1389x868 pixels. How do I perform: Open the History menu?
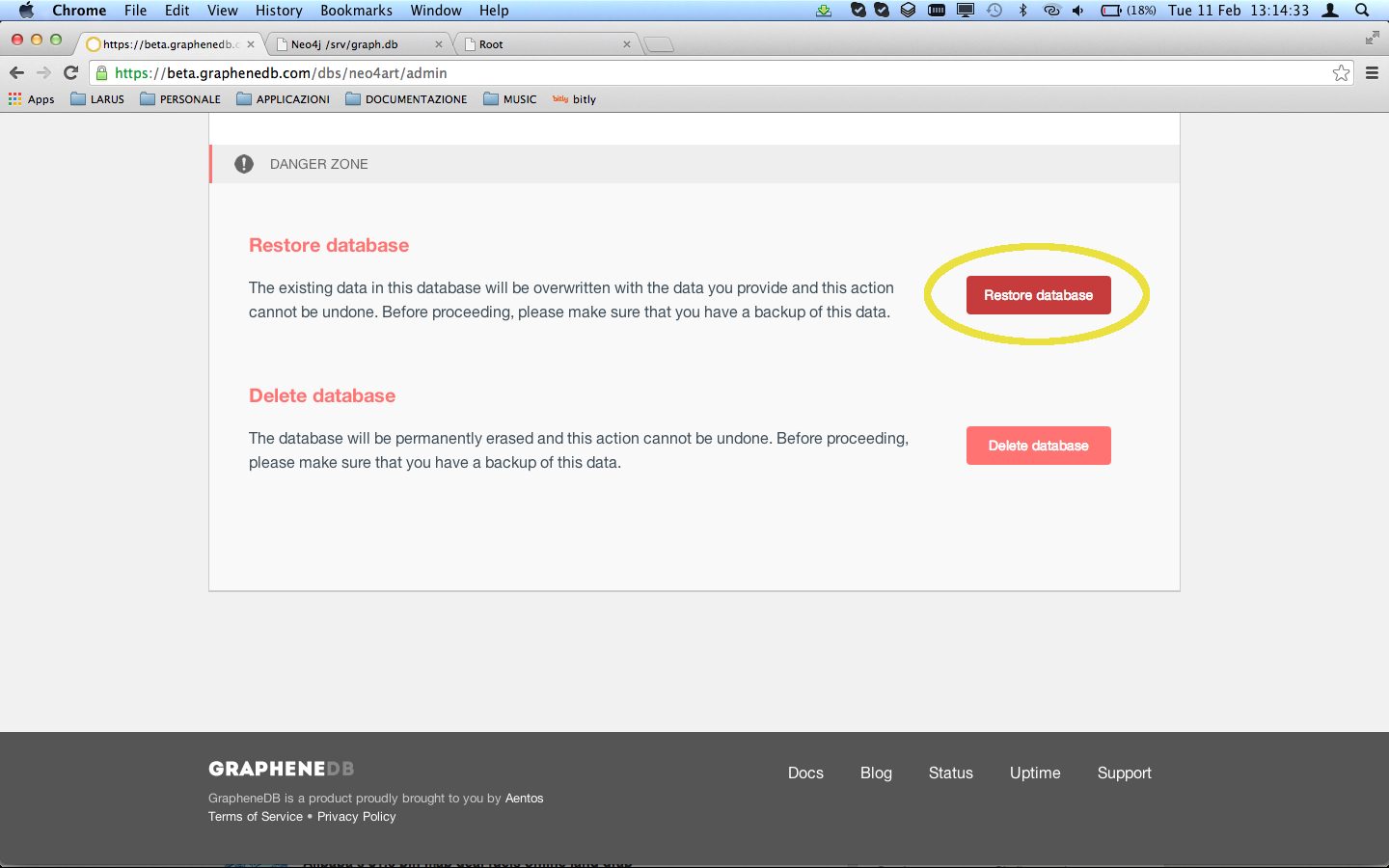[279, 11]
